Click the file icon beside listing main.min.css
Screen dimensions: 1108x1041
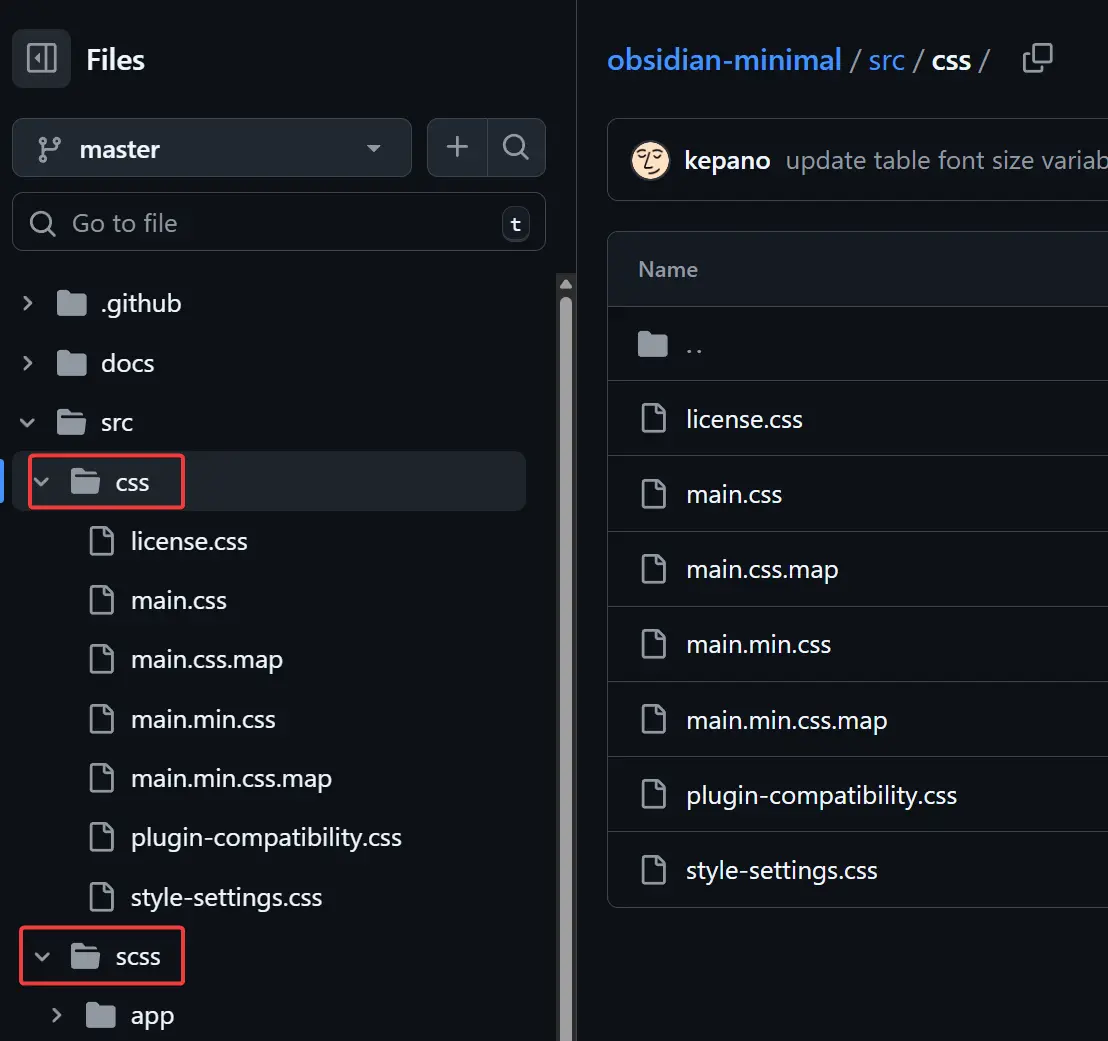pyautogui.click(x=653, y=644)
